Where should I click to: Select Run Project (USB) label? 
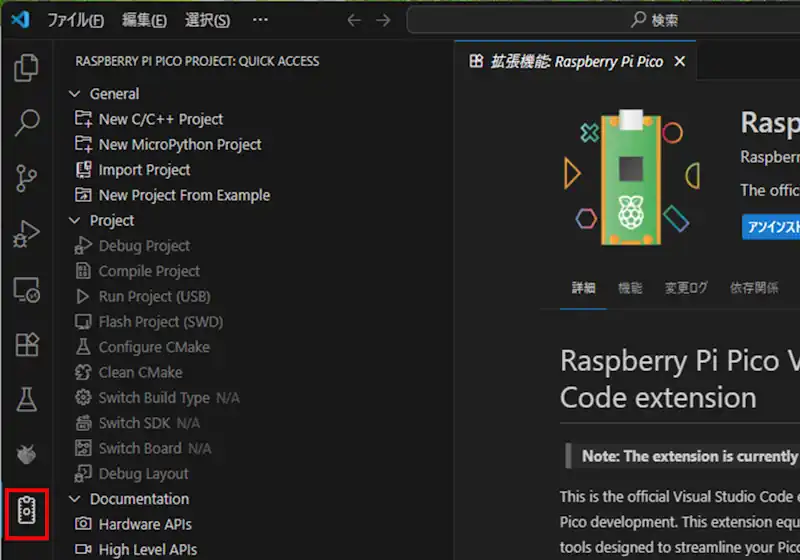click(x=155, y=297)
